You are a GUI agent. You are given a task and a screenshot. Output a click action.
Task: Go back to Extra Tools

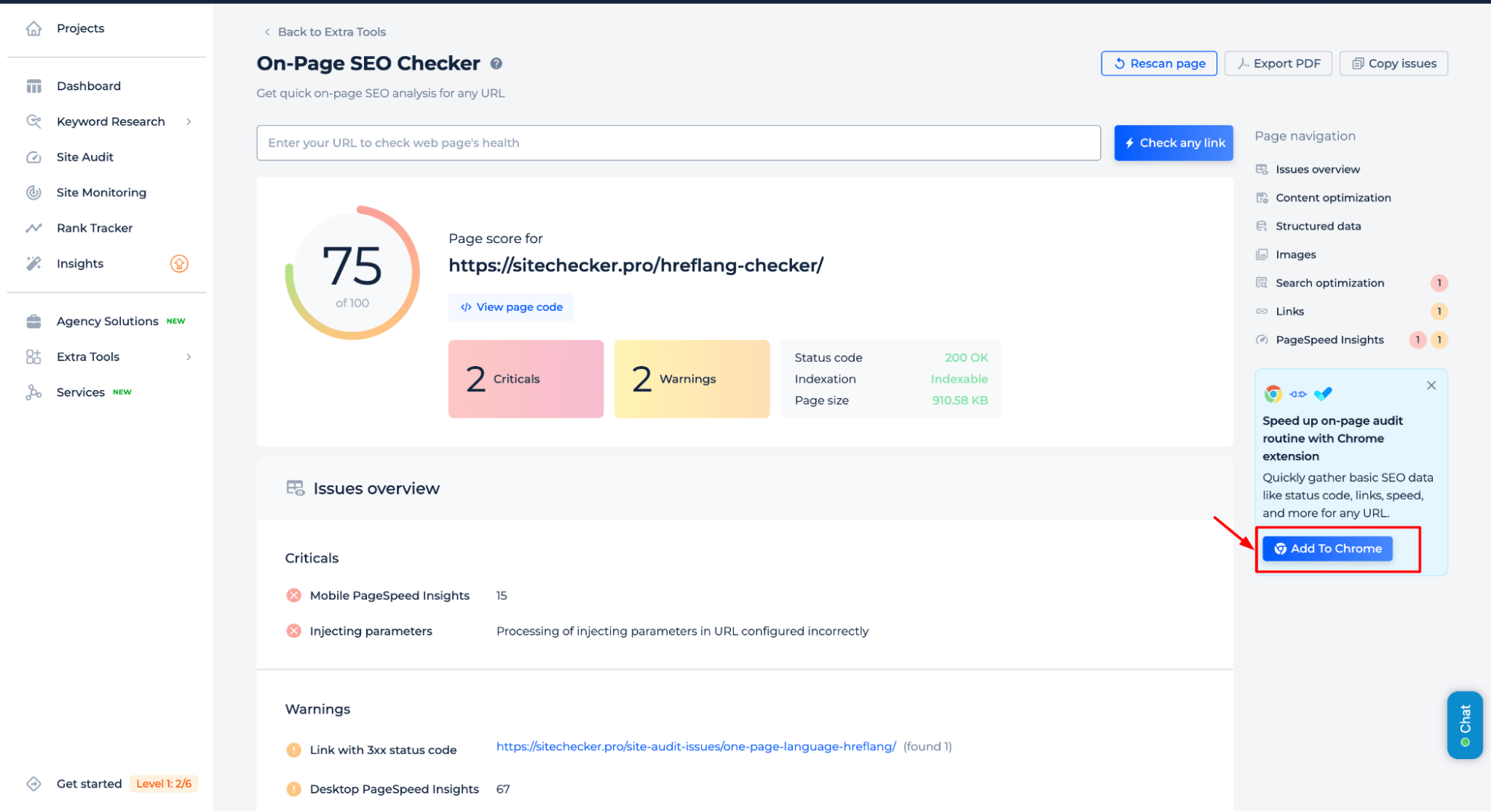(x=324, y=32)
